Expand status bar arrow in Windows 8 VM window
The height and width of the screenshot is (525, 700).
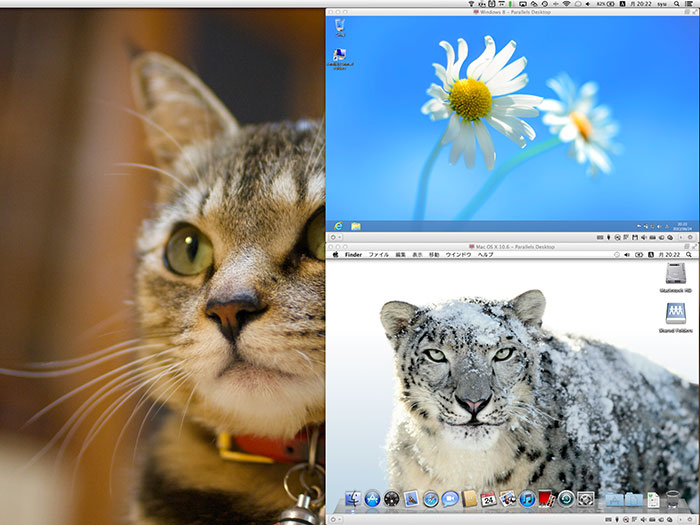(681, 238)
